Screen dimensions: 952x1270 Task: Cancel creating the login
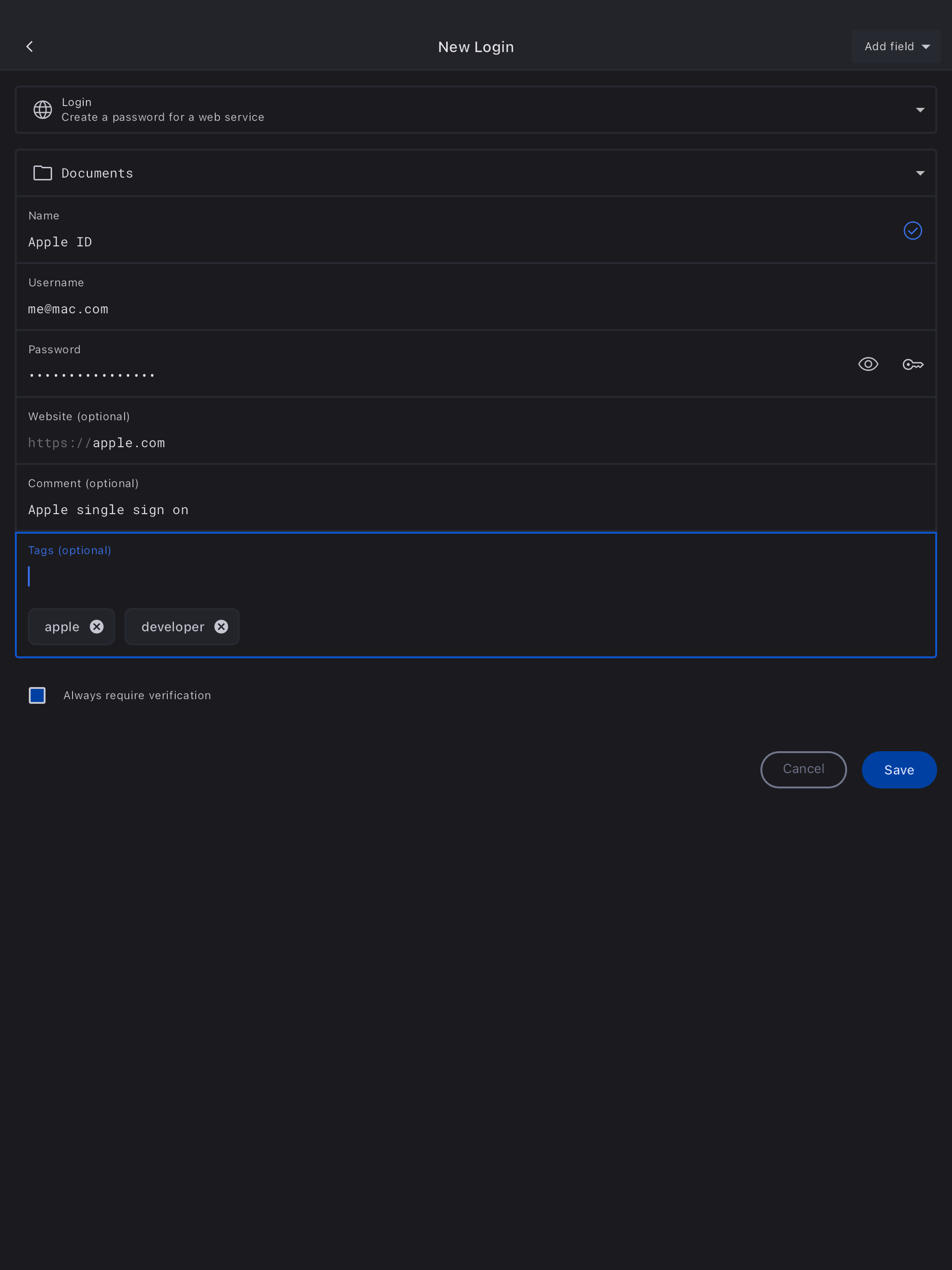tap(803, 770)
